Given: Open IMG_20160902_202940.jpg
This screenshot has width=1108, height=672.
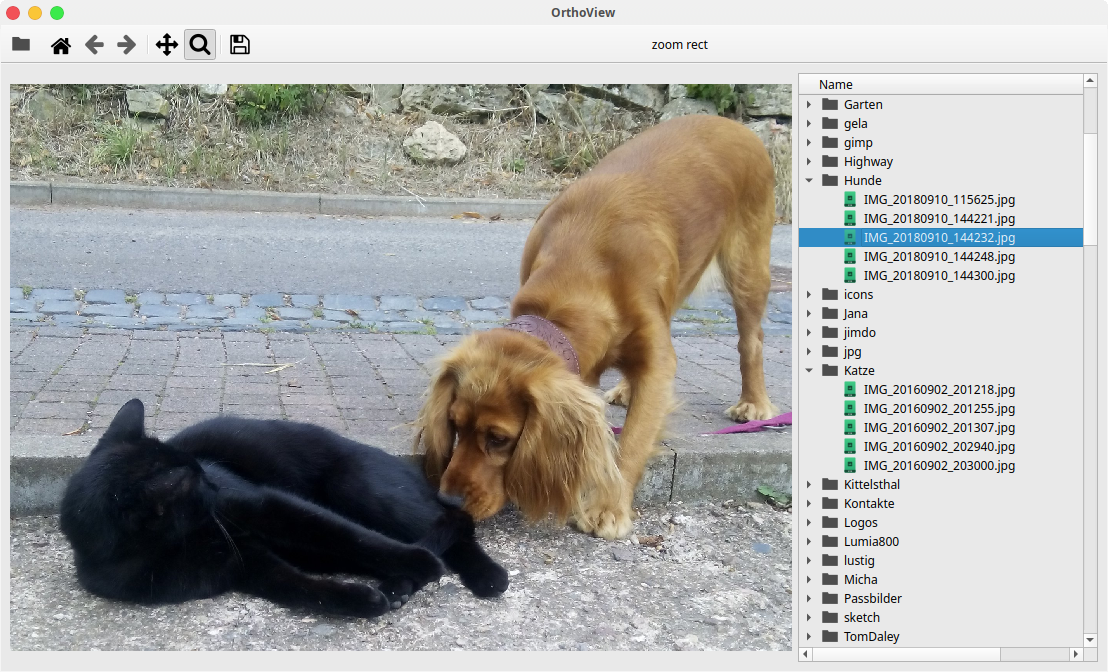Looking at the screenshot, I should click(939, 447).
